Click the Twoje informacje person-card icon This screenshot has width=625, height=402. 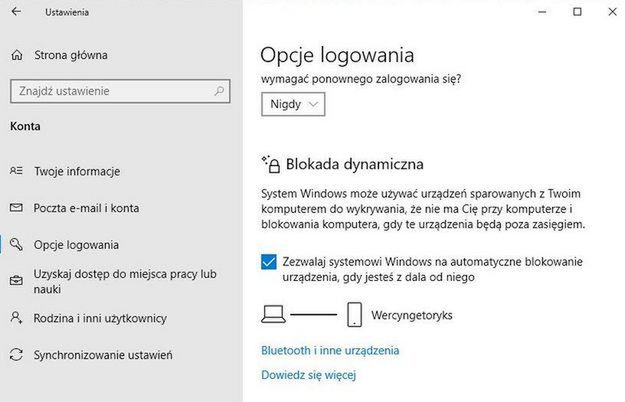click(15, 171)
